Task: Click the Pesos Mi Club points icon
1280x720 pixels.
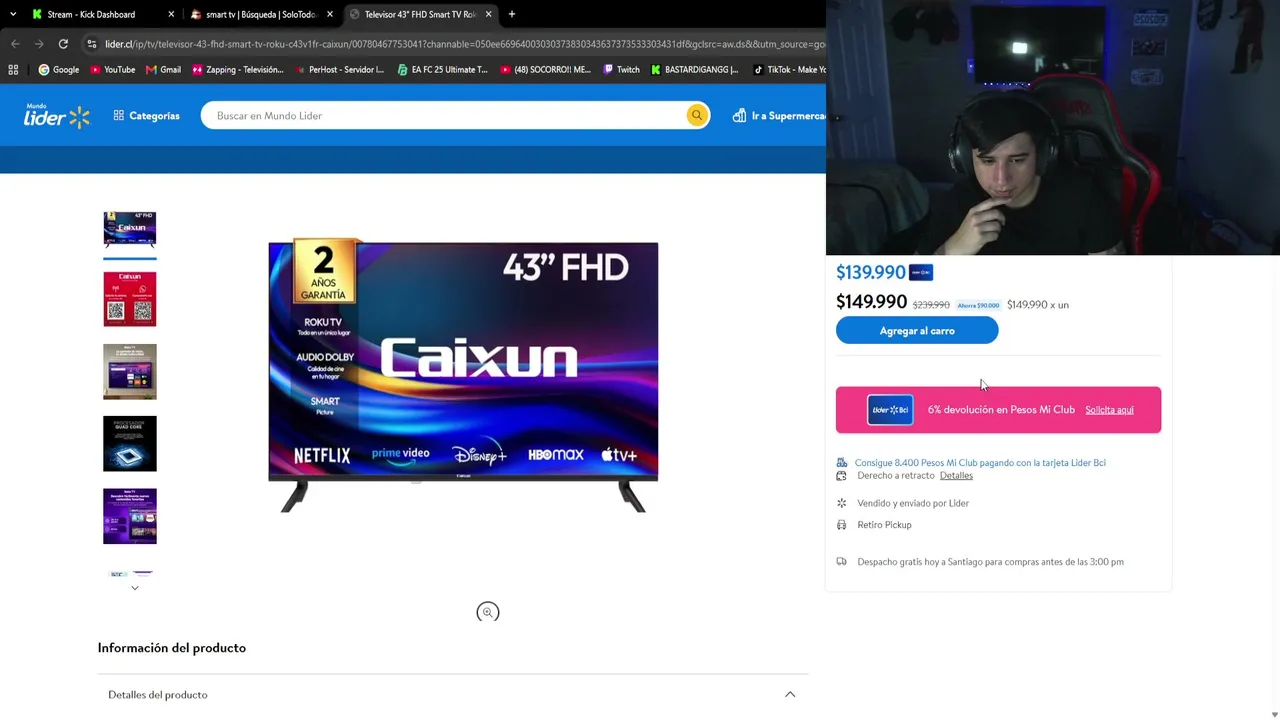Action: coord(842,462)
